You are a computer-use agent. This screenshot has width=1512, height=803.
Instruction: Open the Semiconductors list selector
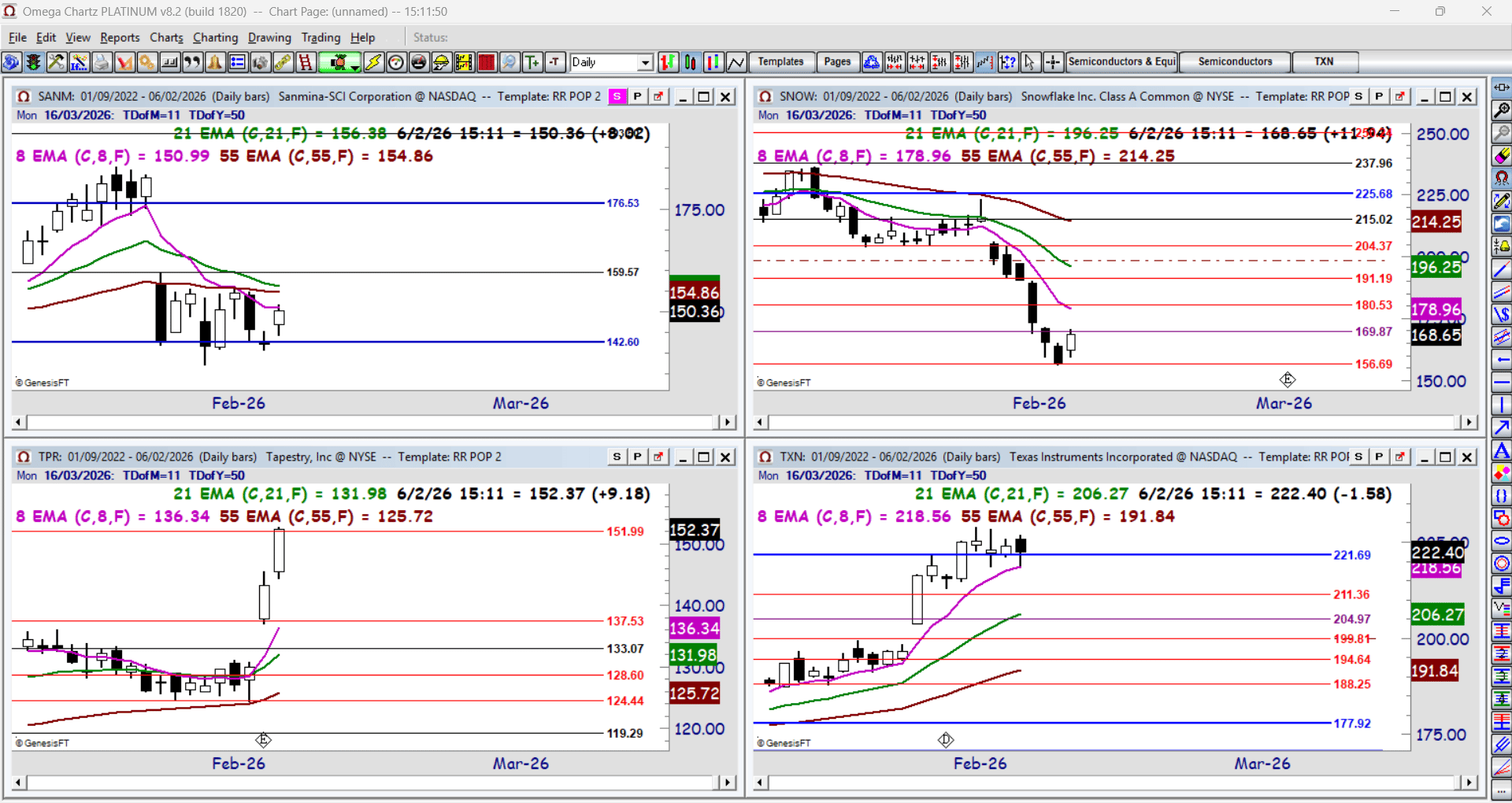pyautogui.click(x=1235, y=61)
